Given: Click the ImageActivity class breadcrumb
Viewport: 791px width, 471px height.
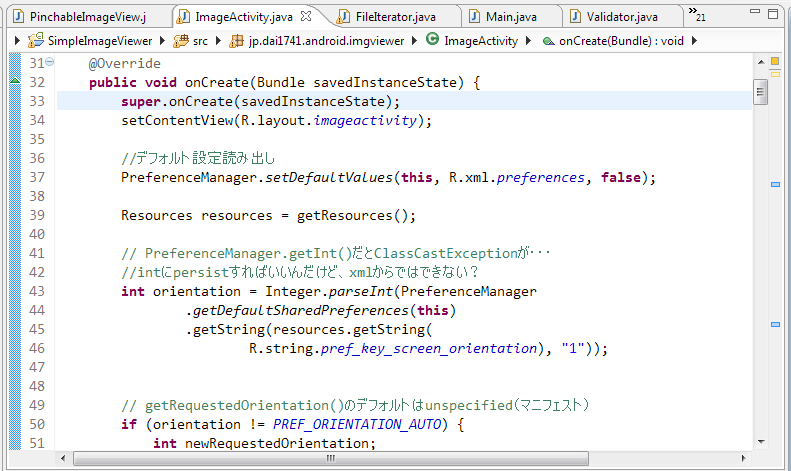Looking at the screenshot, I should click(x=481, y=41).
